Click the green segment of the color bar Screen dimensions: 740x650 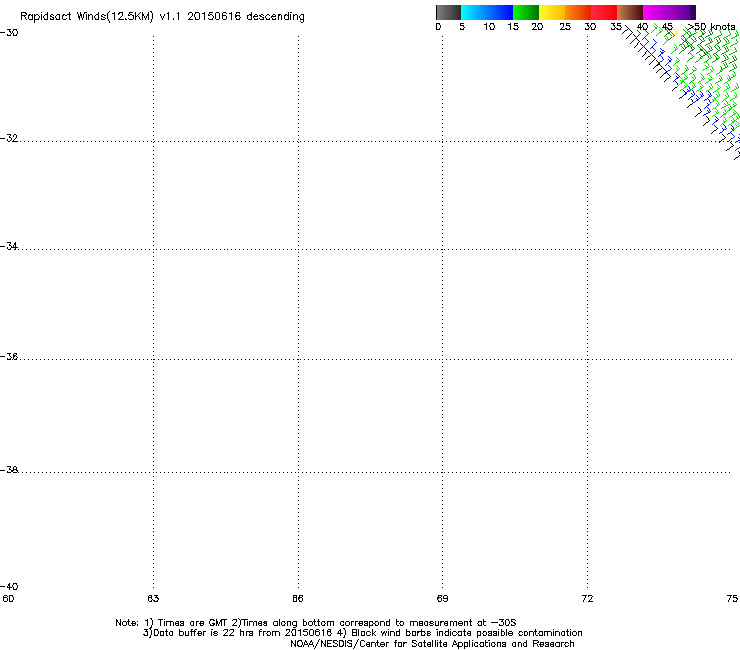pyautogui.click(x=526, y=12)
